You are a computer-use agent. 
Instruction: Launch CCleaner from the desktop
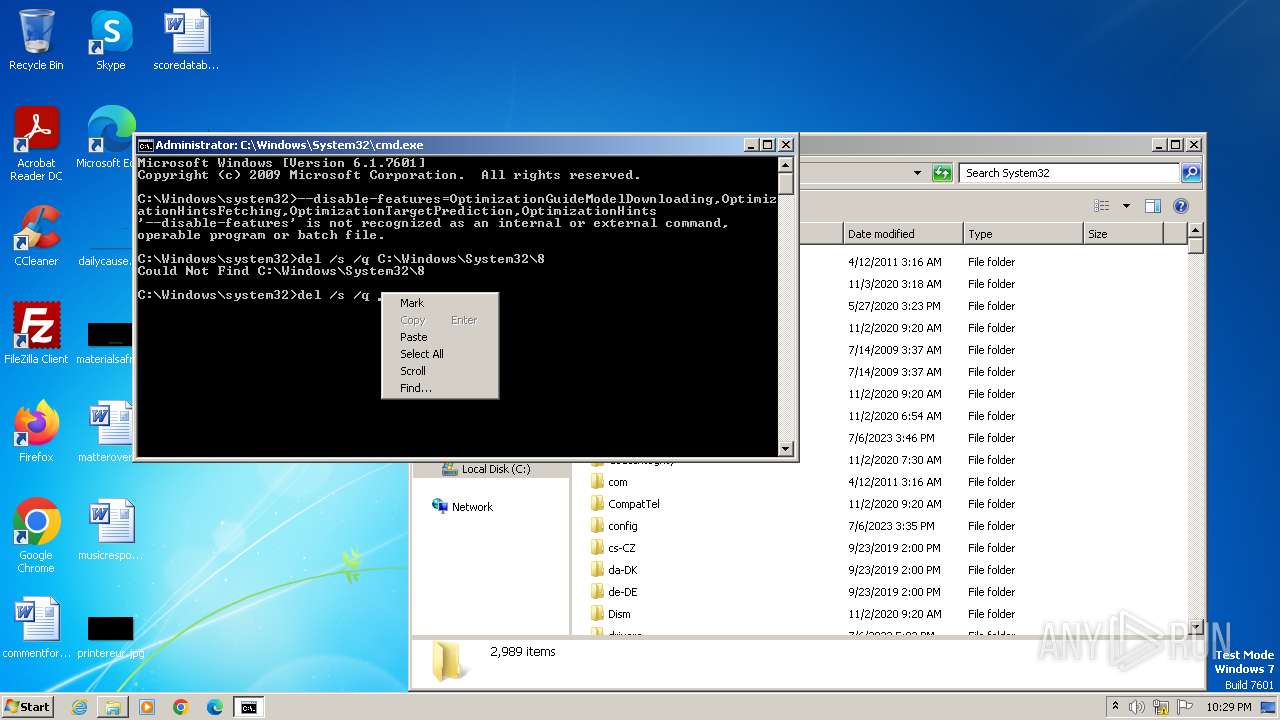pyautogui.click(x=36, y=236)
